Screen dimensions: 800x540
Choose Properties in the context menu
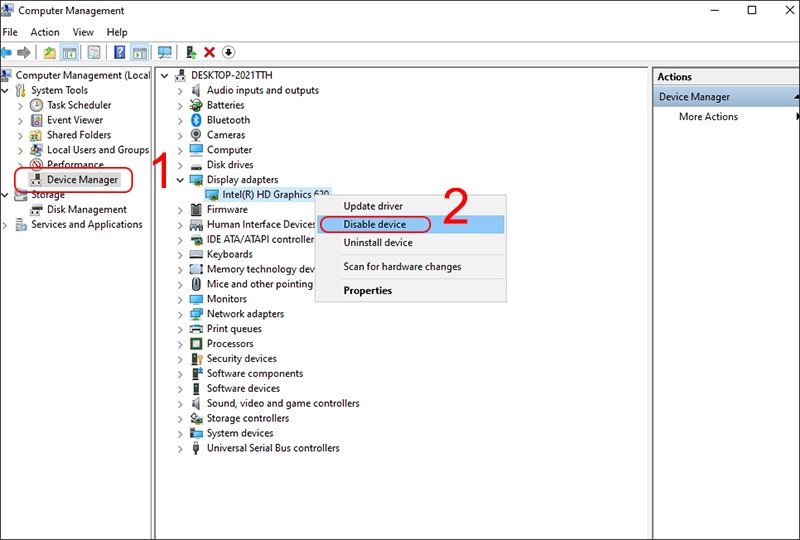click(411, 290)
